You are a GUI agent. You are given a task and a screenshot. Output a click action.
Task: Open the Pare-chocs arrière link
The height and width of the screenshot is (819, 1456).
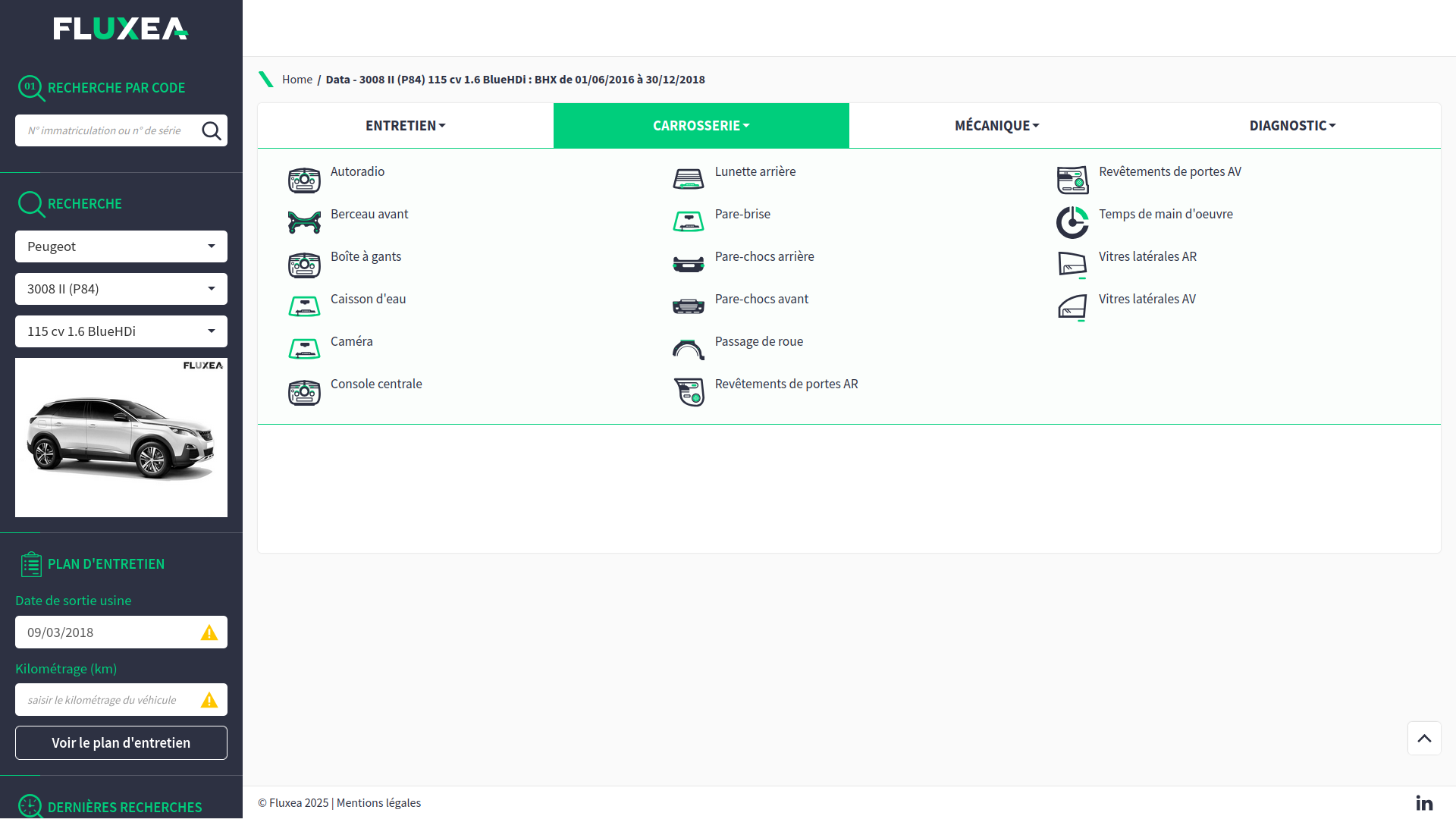(764, 257)
